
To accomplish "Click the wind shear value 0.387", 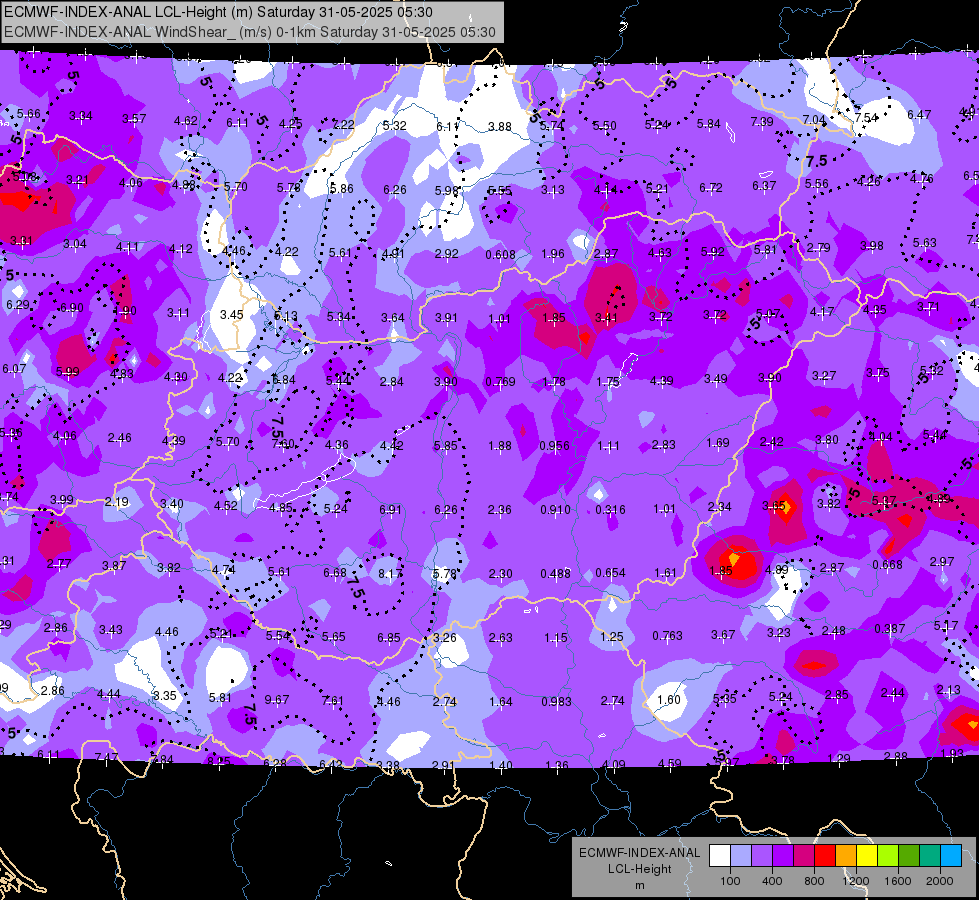I will 889,628.
